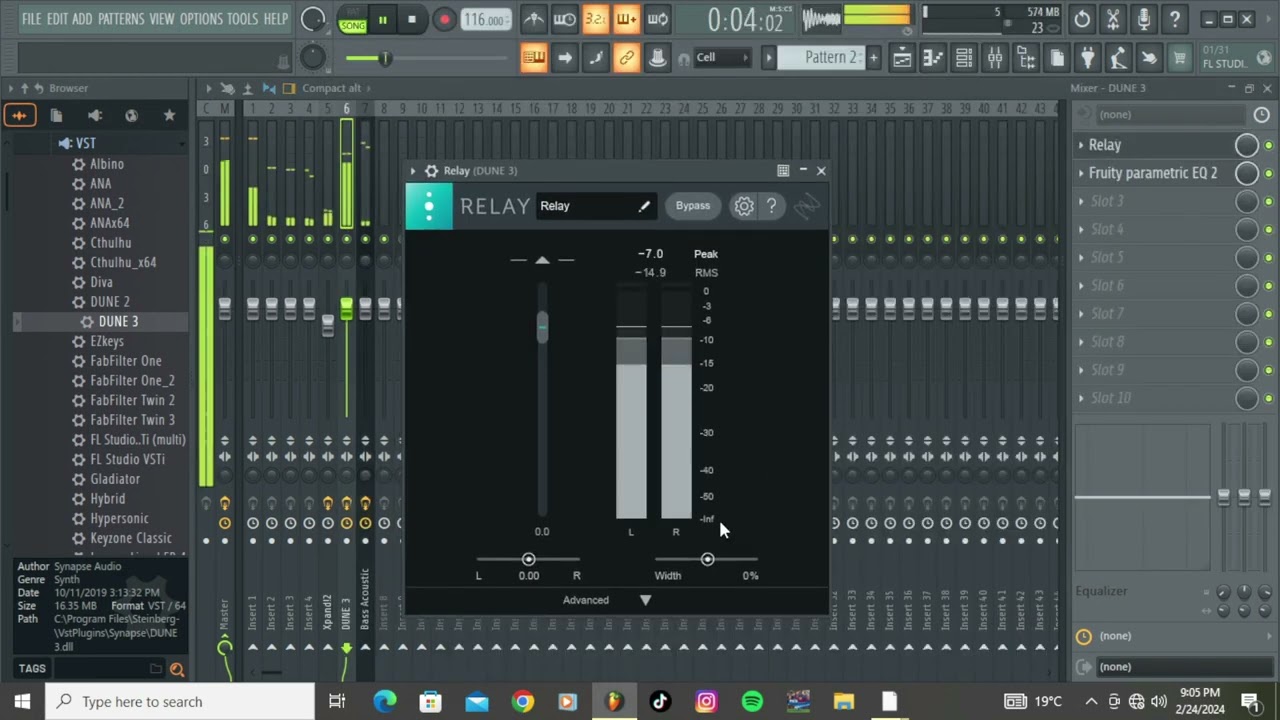
Task: Expand the Advanced section in Relay
Action: pos(607,600)
